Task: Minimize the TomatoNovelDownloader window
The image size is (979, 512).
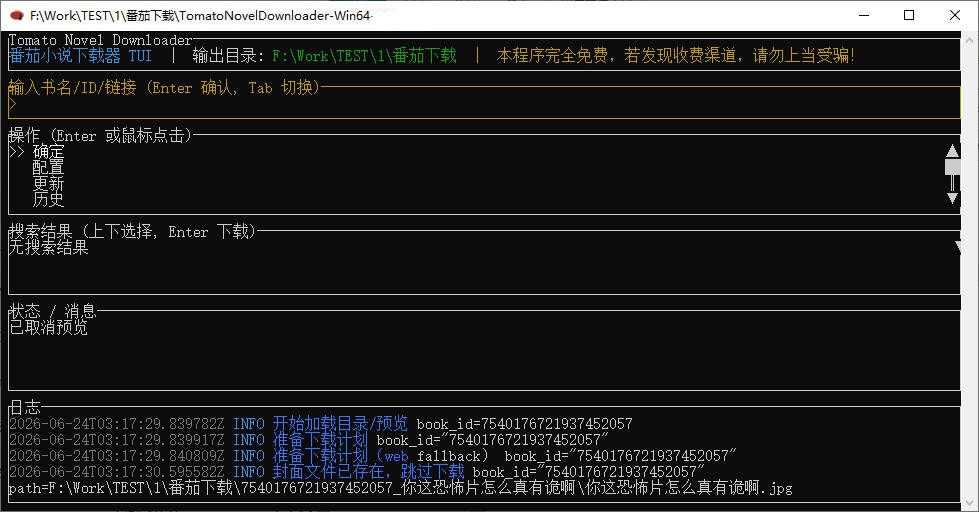Action: [x=864, y=15]
